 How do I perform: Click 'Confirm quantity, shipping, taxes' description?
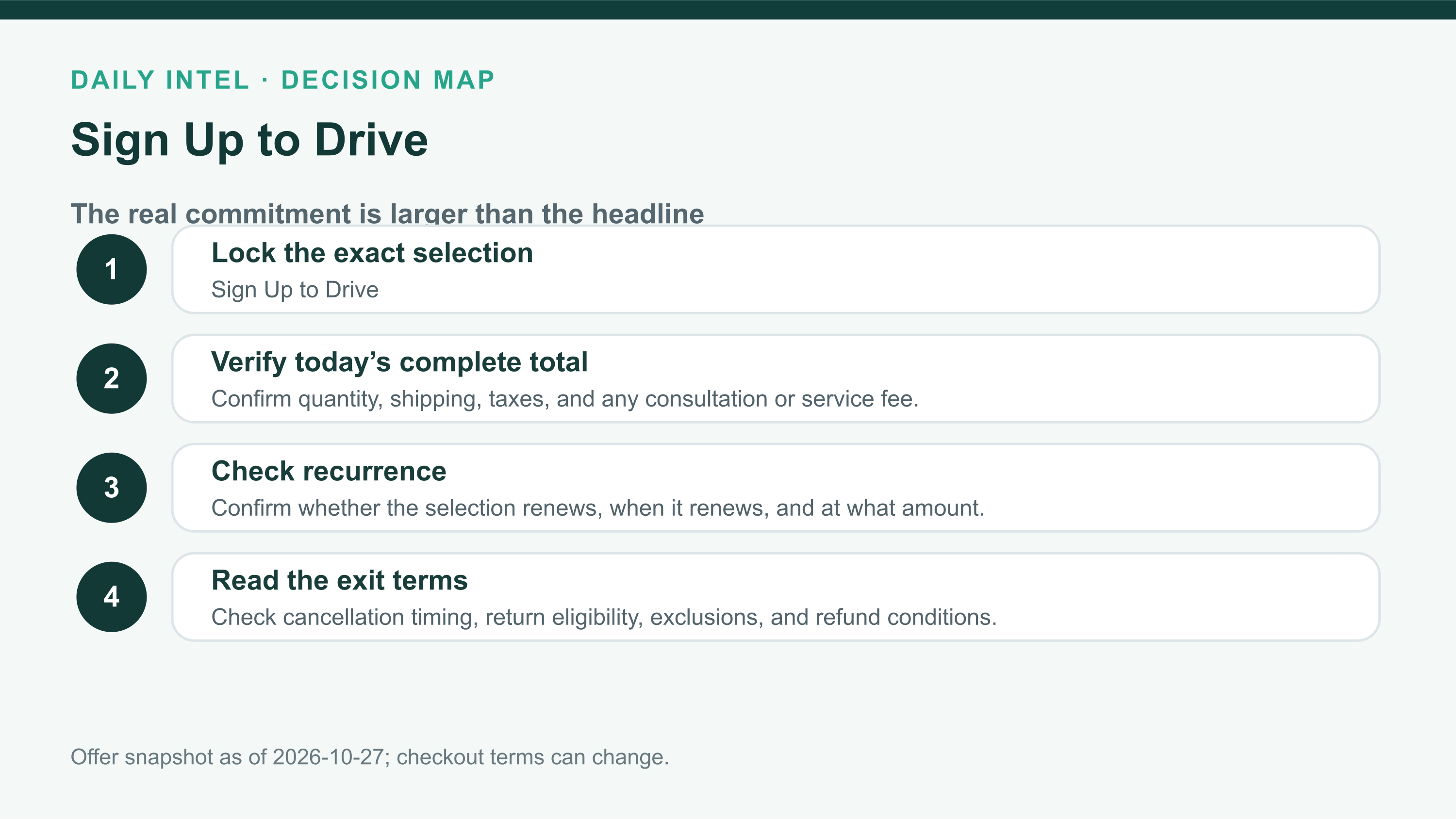pyautogui.click(x=564, y=399)
